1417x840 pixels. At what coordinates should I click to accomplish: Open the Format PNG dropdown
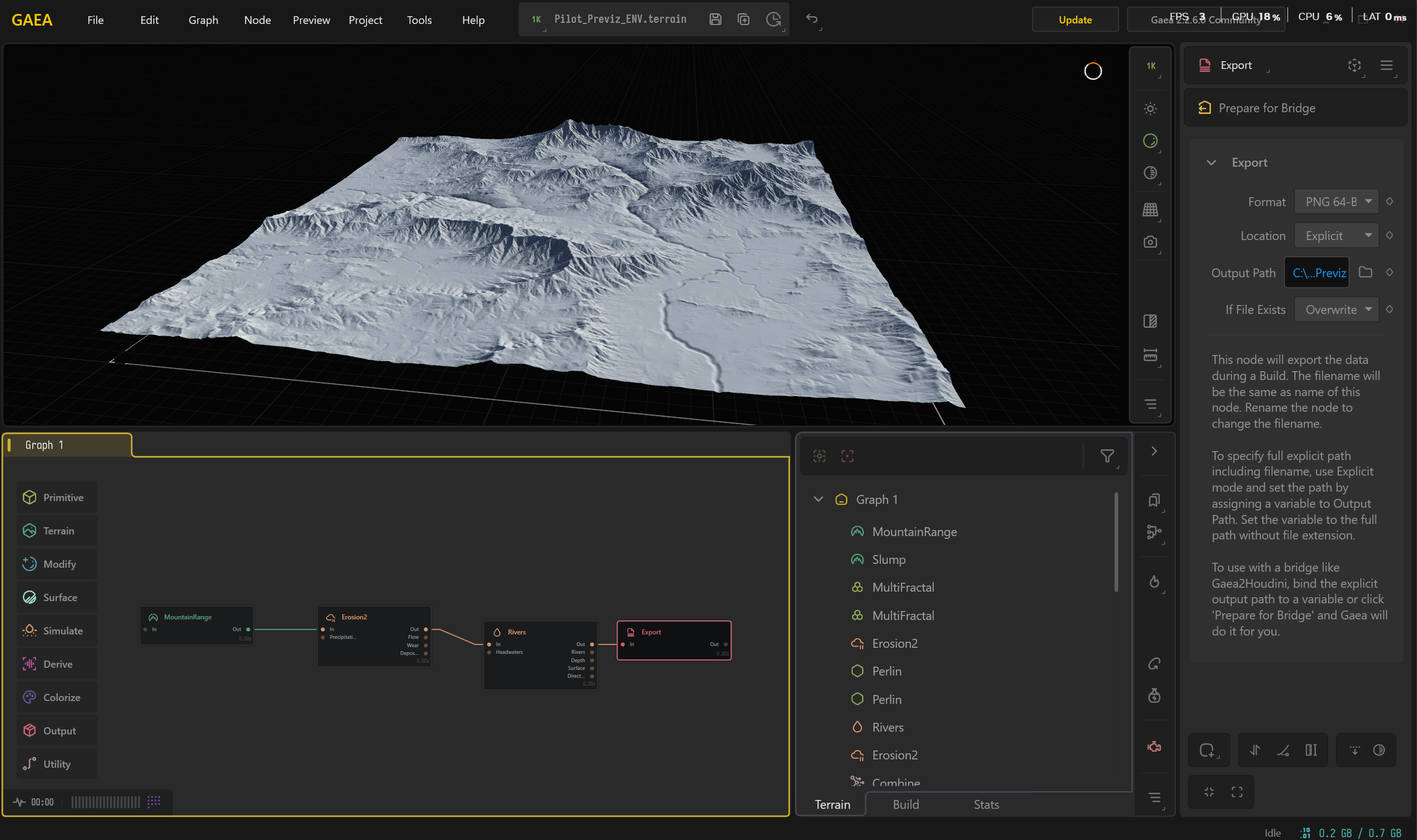point(1337,202)
